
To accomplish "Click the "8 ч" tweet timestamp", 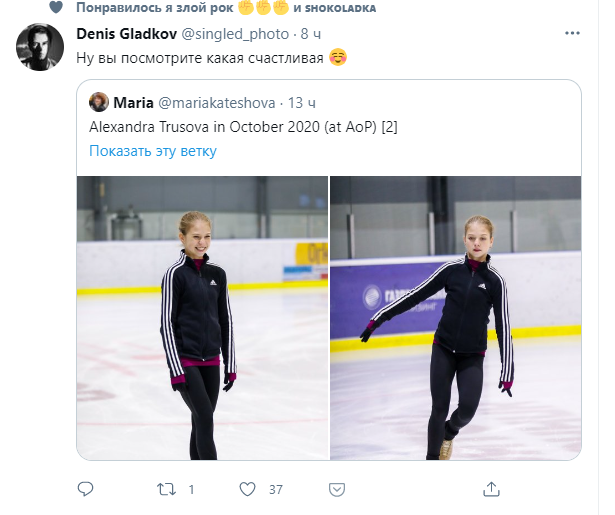I will point(310,34).
